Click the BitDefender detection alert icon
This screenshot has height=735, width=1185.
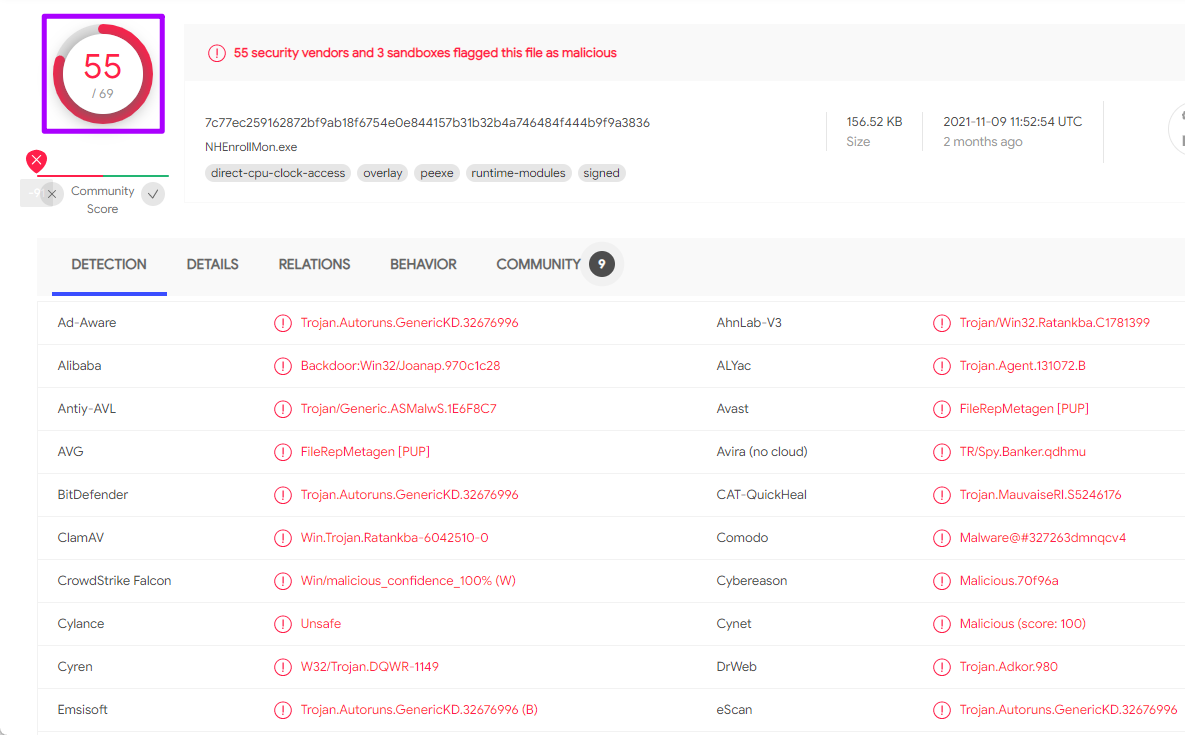283,496
